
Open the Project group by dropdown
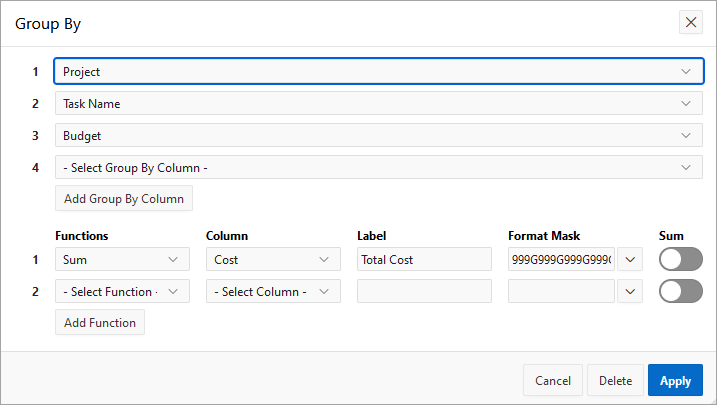pos(378,72)
